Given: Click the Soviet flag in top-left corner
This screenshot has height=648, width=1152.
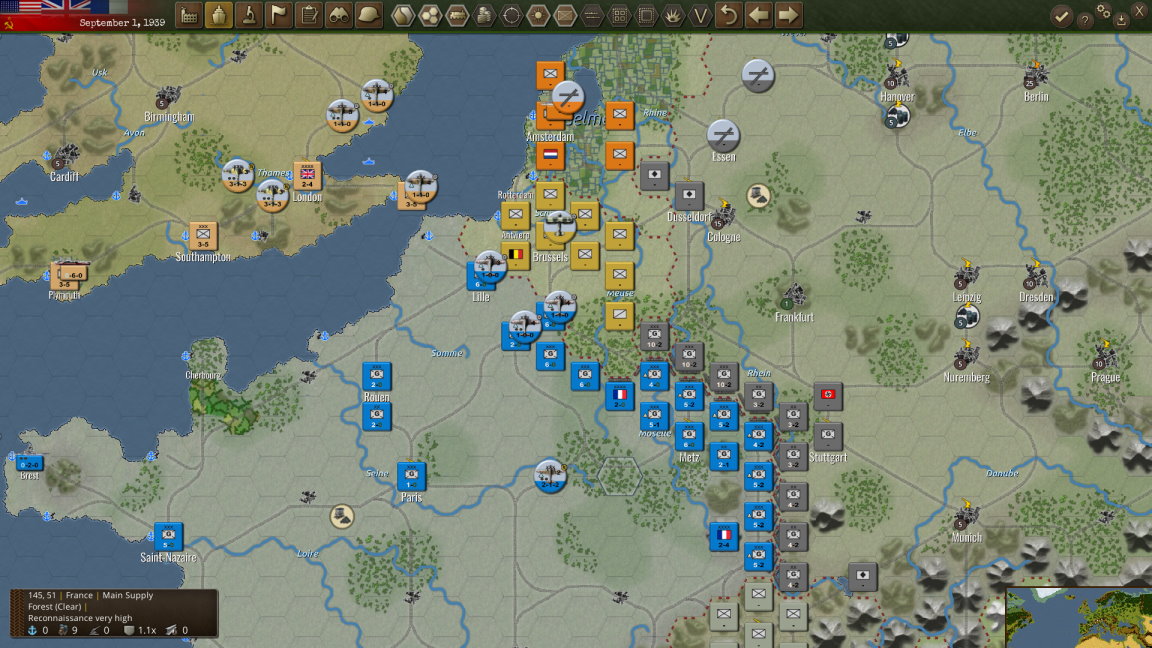Looking at the screenshot, I should [9, 25].
